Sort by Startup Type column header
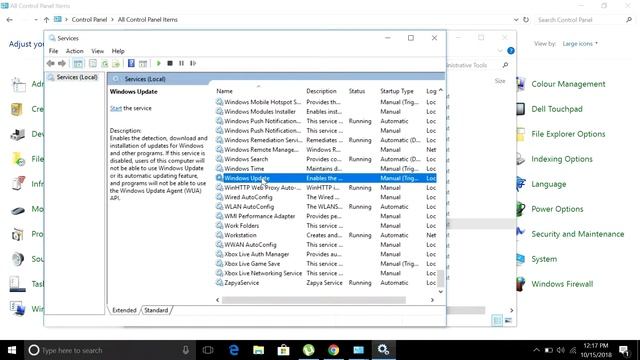 [397, 91]
